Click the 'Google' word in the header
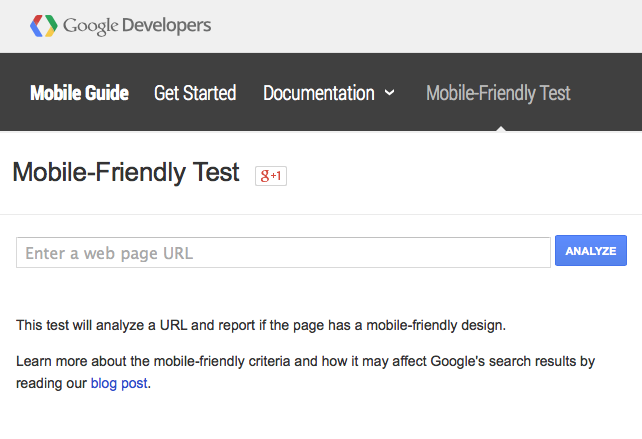642x439 pixels. pyautogui.click(x=91, y=25)
